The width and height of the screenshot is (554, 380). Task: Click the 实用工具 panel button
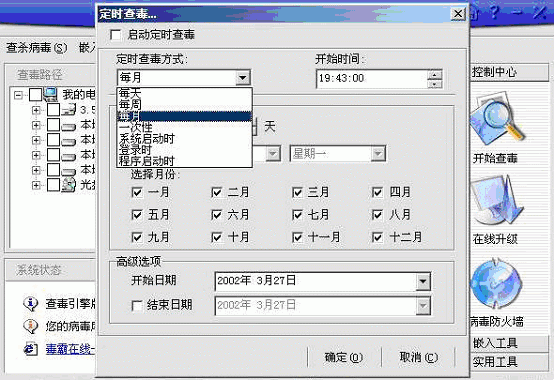point(509,361)
